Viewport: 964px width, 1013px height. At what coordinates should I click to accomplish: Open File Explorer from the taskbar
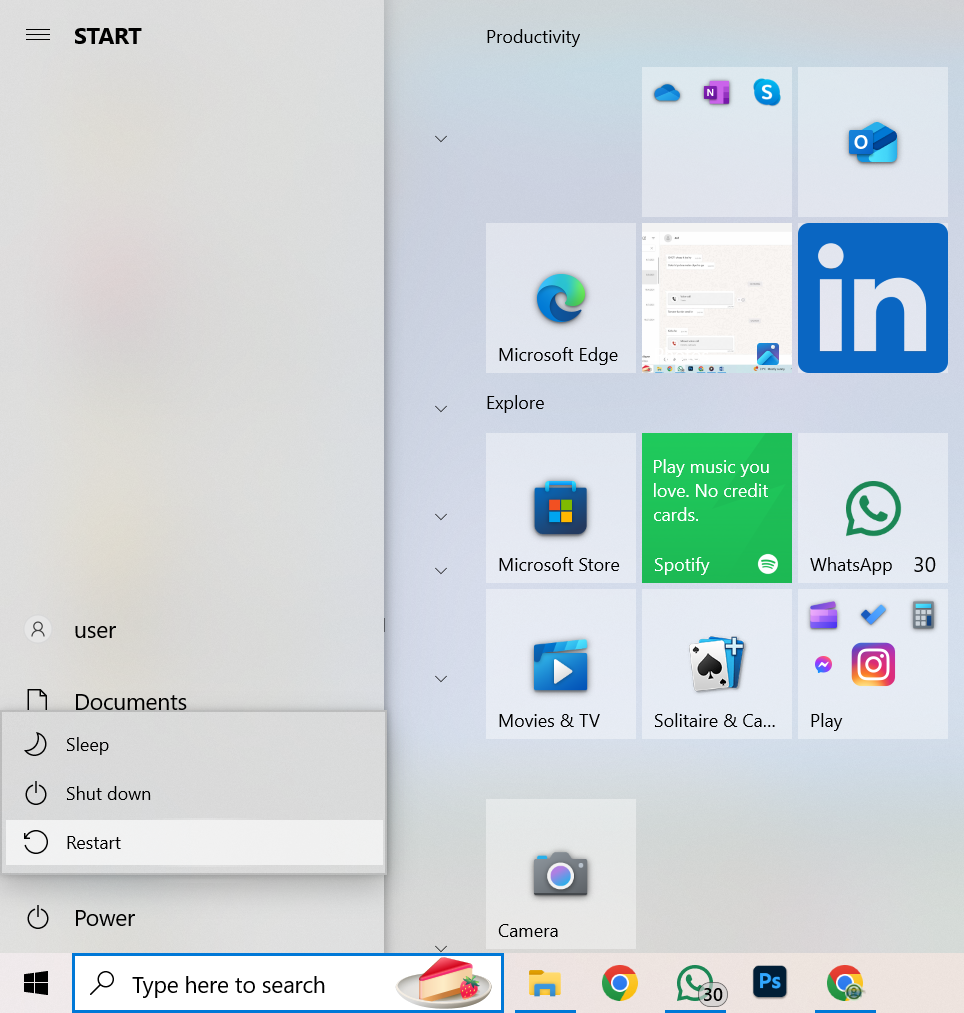[x=545, y=983]
